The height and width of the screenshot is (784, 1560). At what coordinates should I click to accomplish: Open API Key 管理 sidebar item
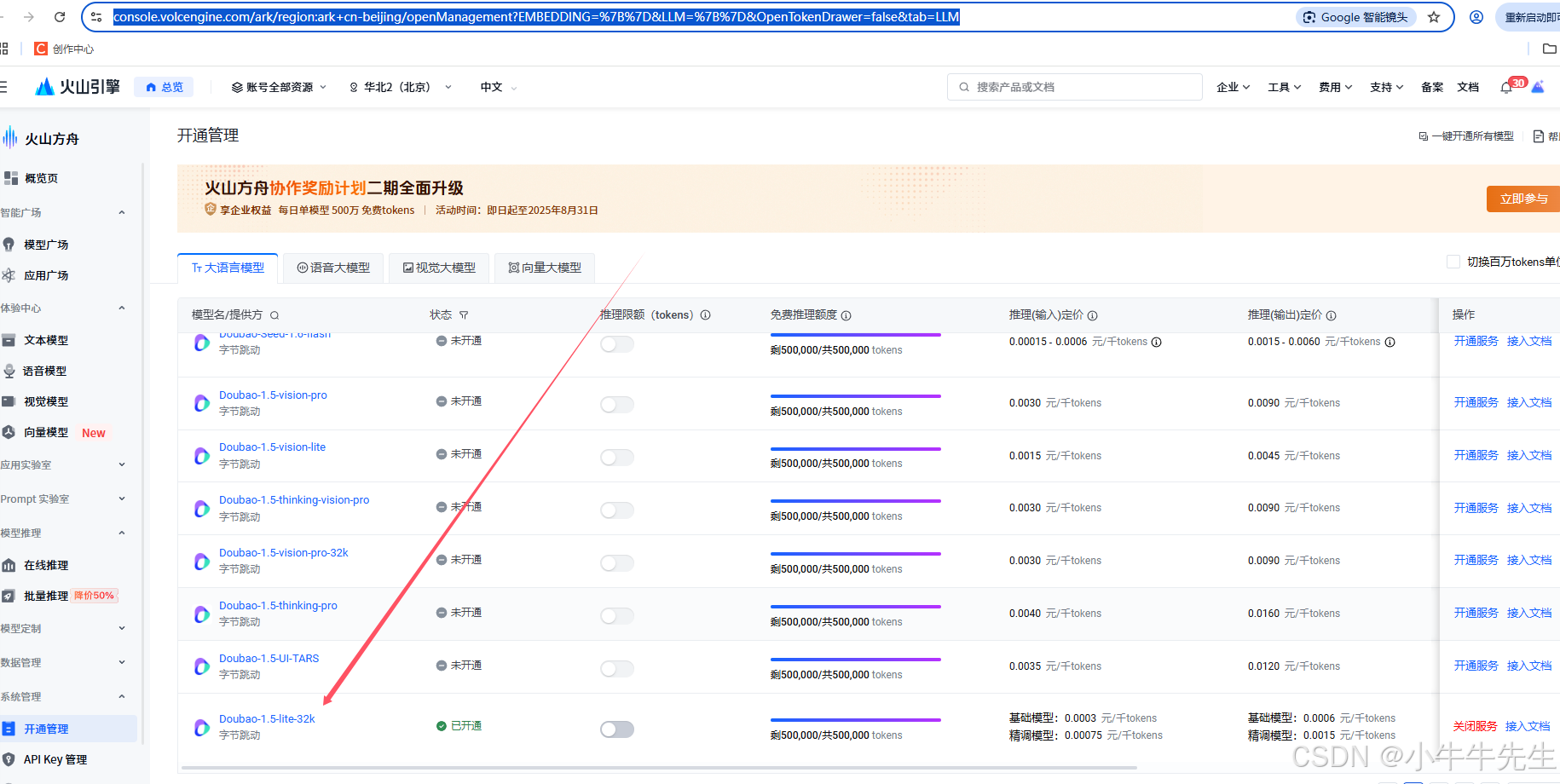(55, 759)
